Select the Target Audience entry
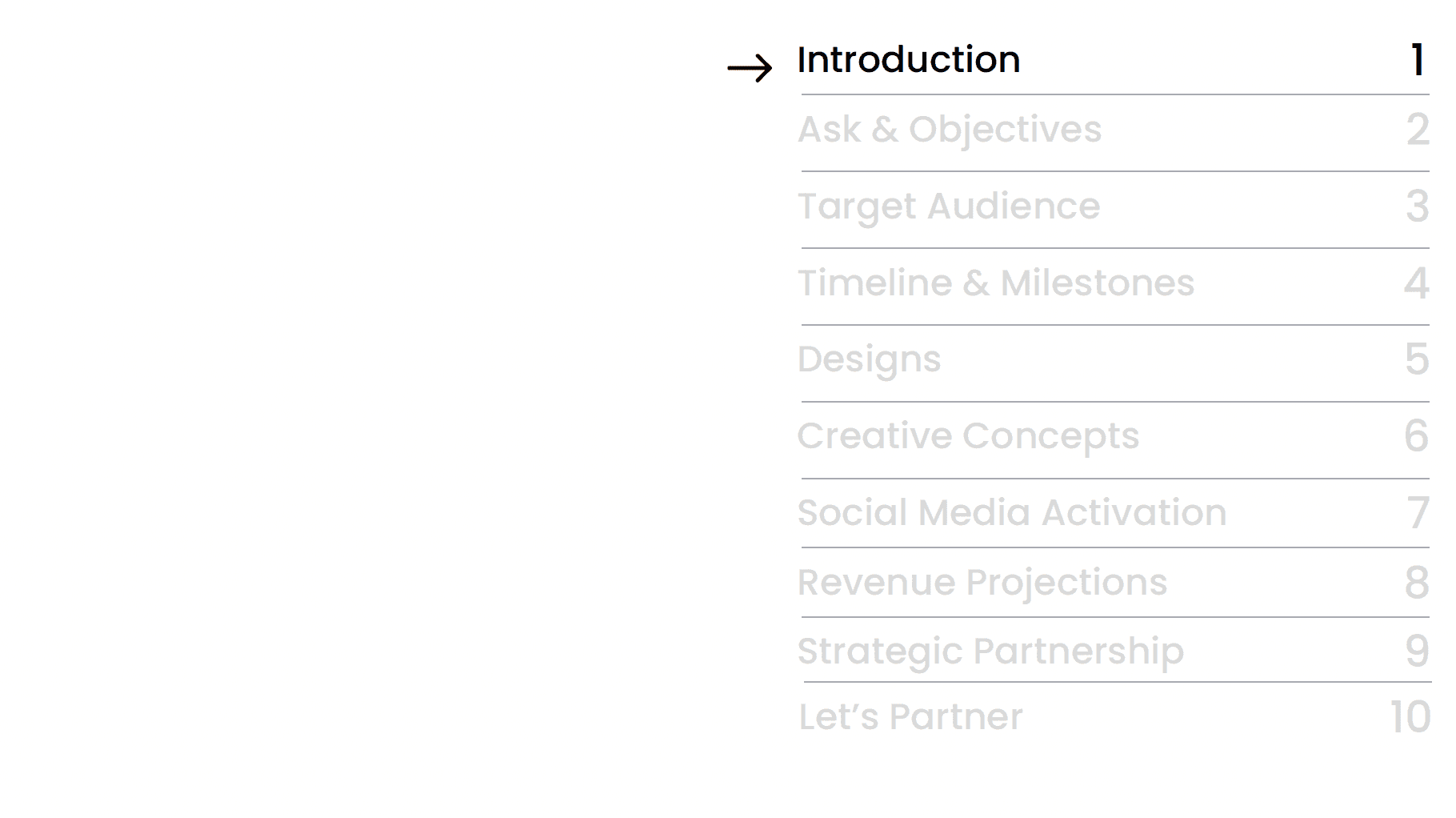 (949, 207)
